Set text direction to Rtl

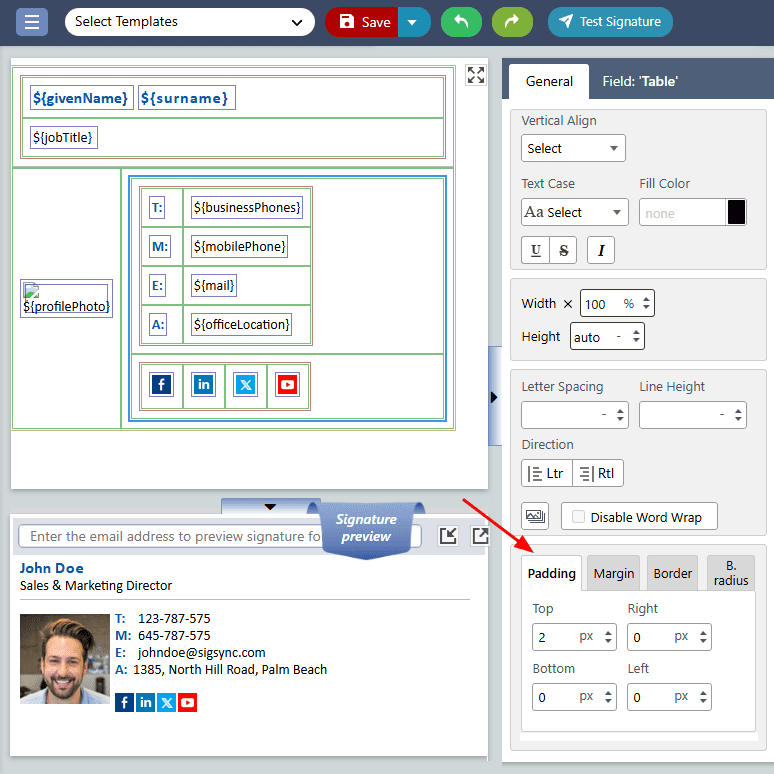coord(598,473)
